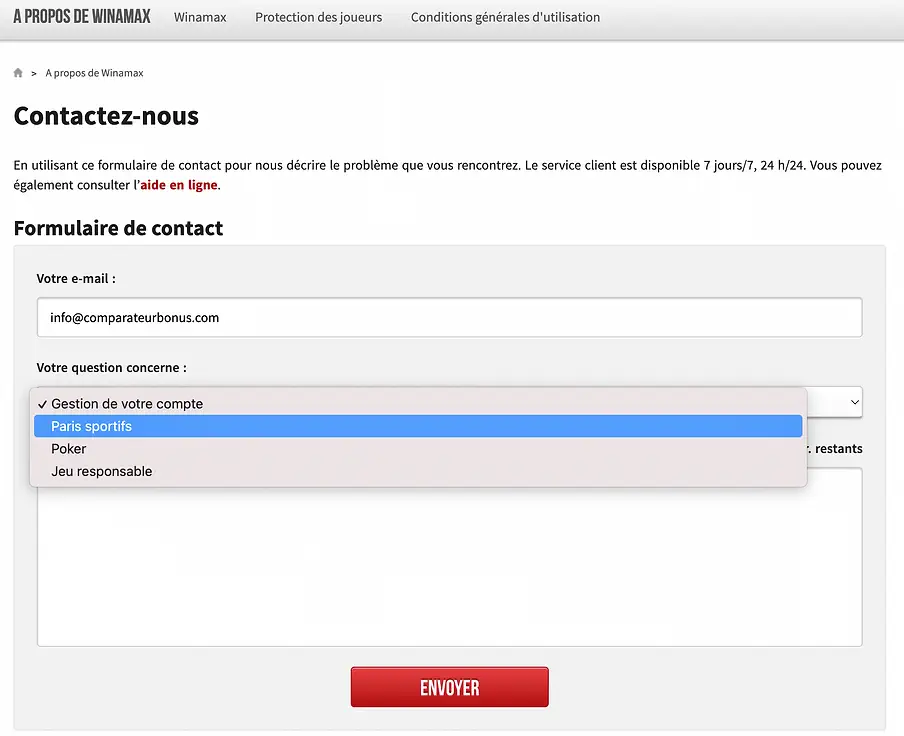Click the home breadcrumb icon

[x=17, y=72]
